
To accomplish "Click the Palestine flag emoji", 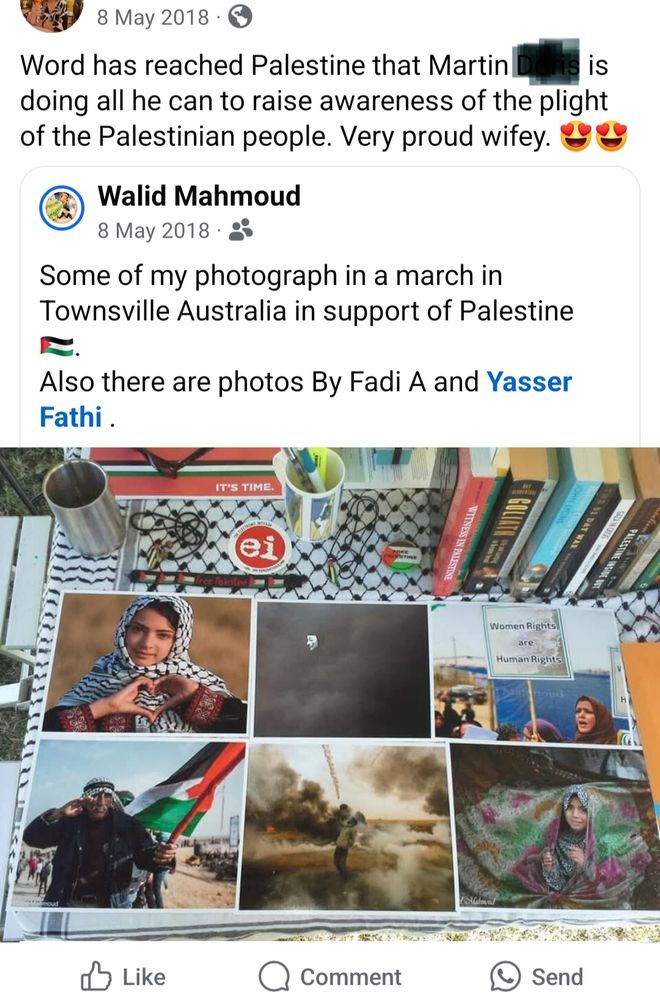I will click(x=57, y=346).
